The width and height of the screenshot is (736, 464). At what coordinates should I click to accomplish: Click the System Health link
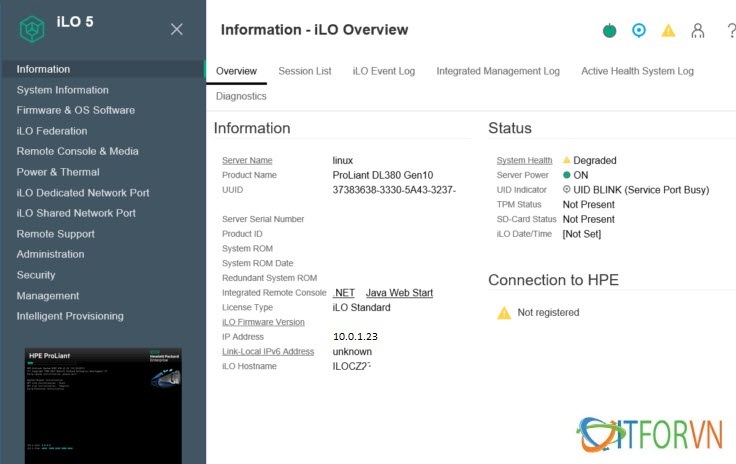click(524, 161)
